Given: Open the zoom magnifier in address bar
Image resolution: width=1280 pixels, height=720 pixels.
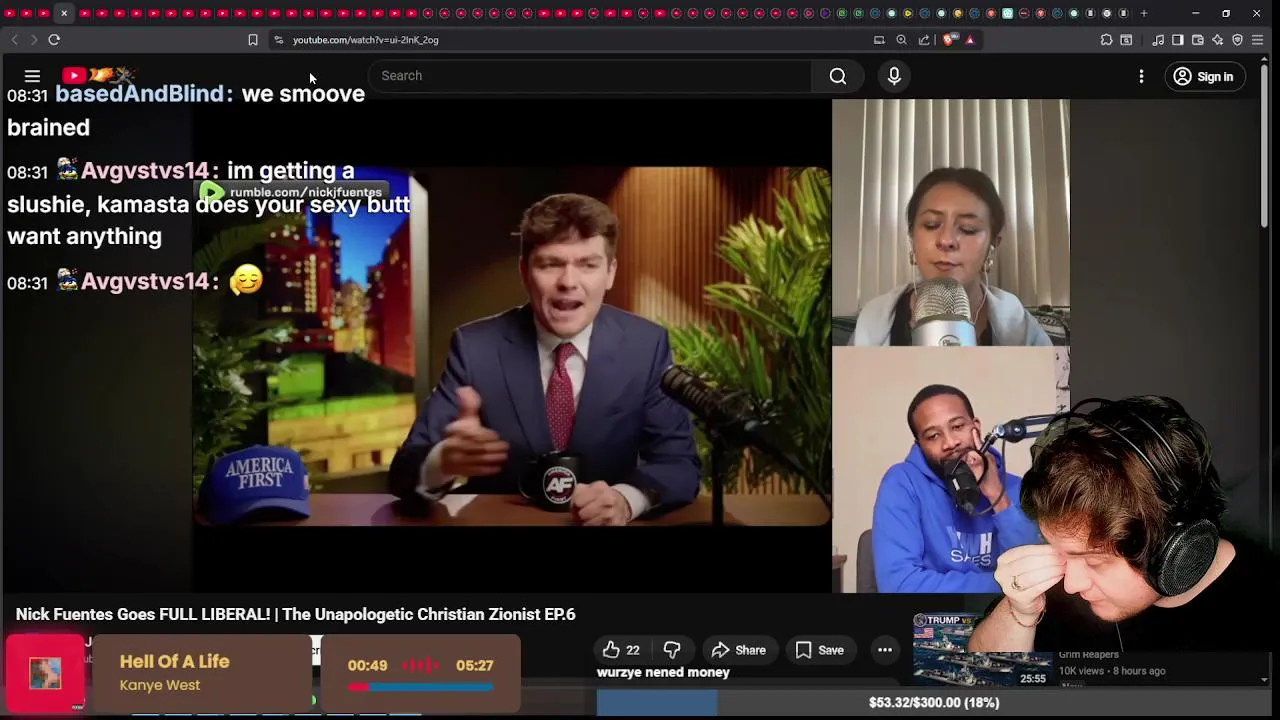Looking at the screenshot, I should coord(901,40).
